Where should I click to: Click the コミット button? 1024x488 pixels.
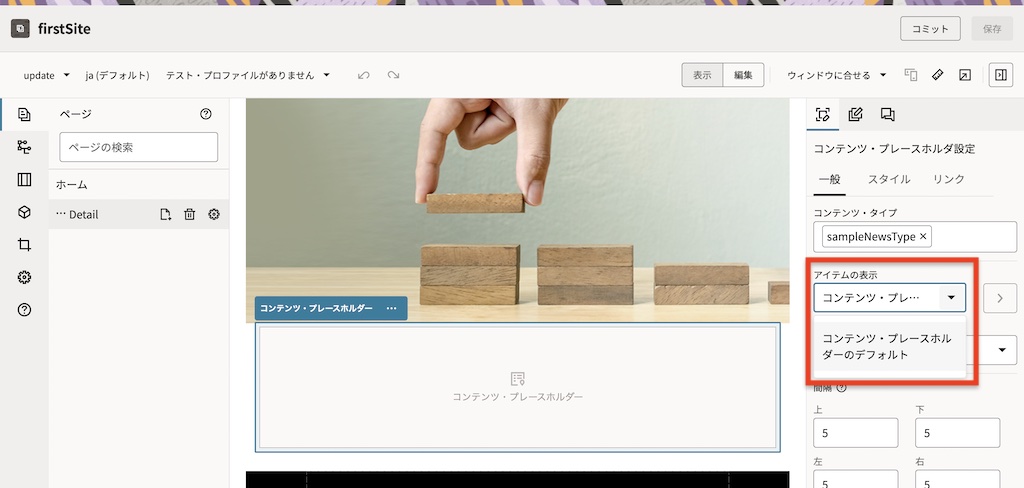pyautogui.click(x=930, y=29)
